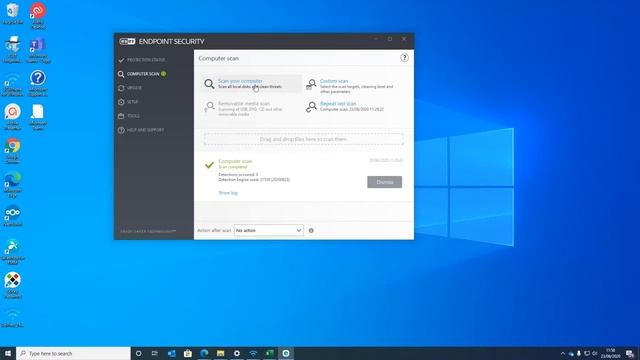Open Protection Status in ESET sidebar
Screen dimensions: 640x360
pos(142,60)
